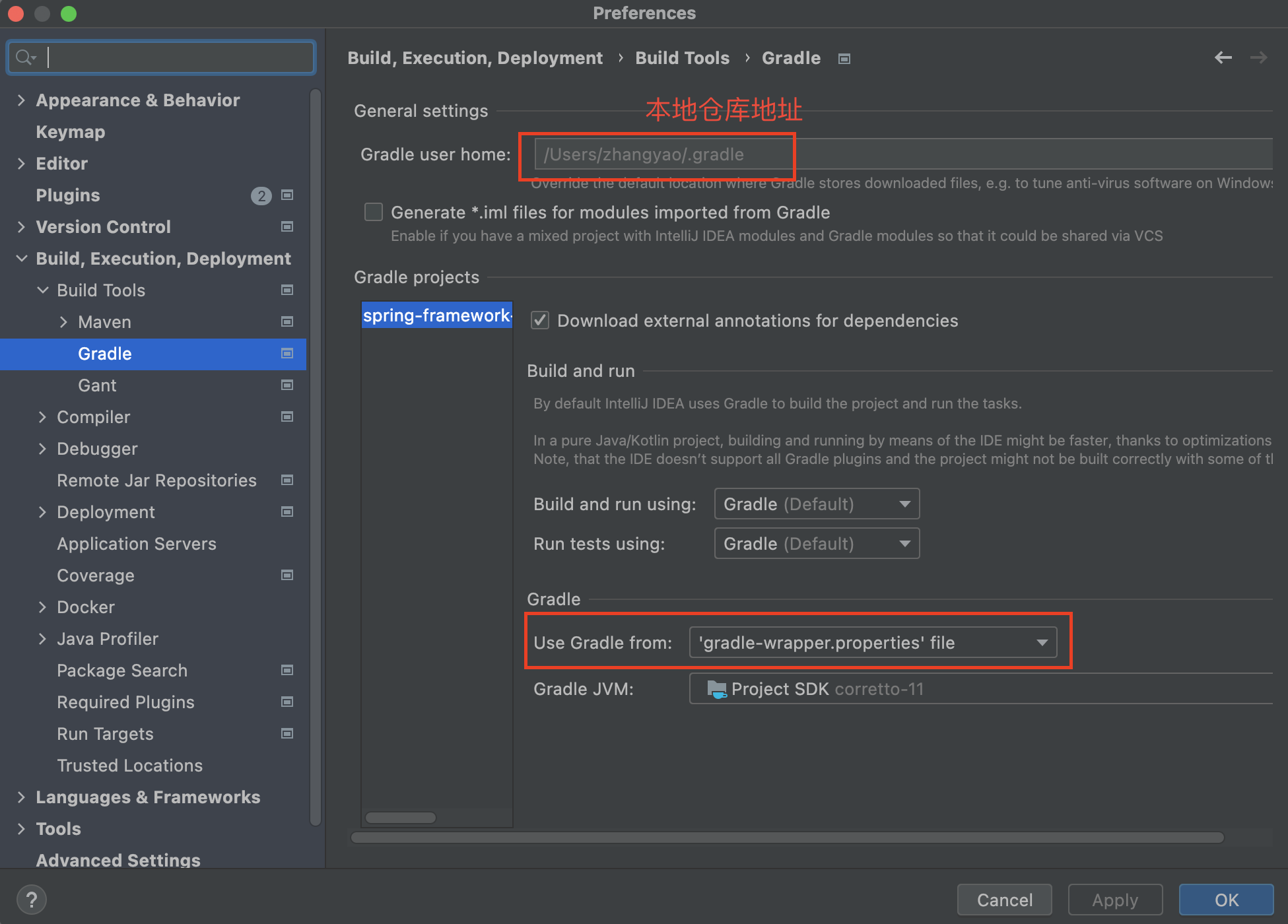Click the OK button

click(1227, 900)
